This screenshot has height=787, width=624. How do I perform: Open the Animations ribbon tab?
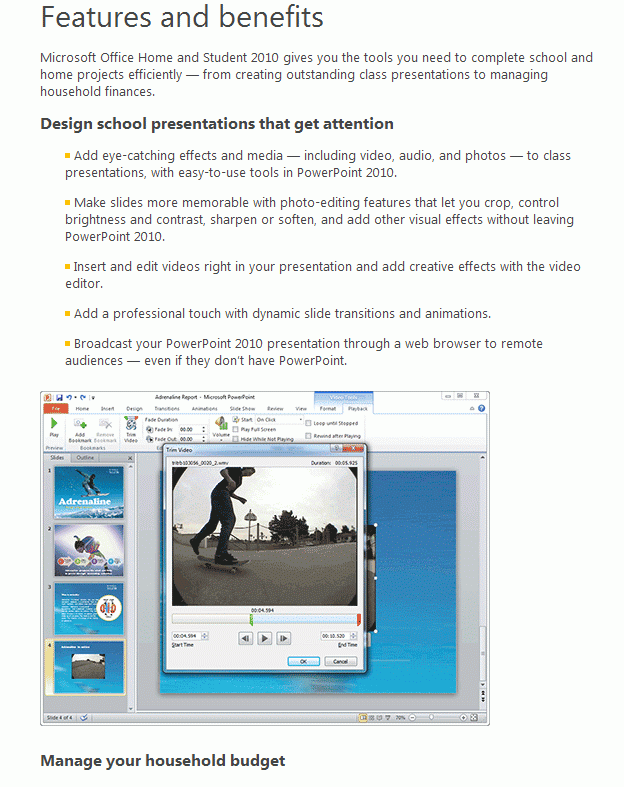click(x=204, y=409)
